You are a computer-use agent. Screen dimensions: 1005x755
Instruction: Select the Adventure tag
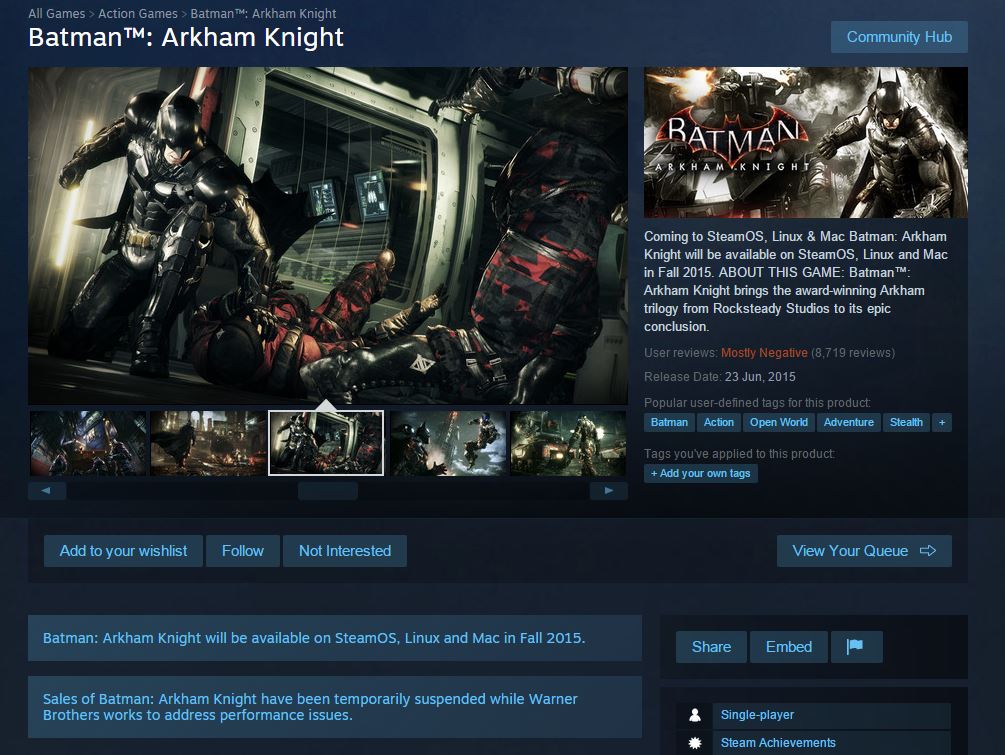click(849, 422)
